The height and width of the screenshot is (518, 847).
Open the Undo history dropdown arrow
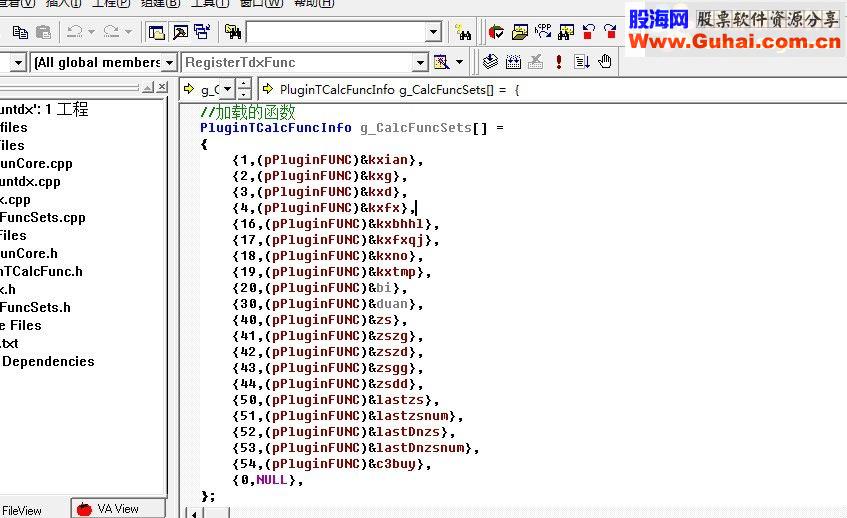[91, 32]
